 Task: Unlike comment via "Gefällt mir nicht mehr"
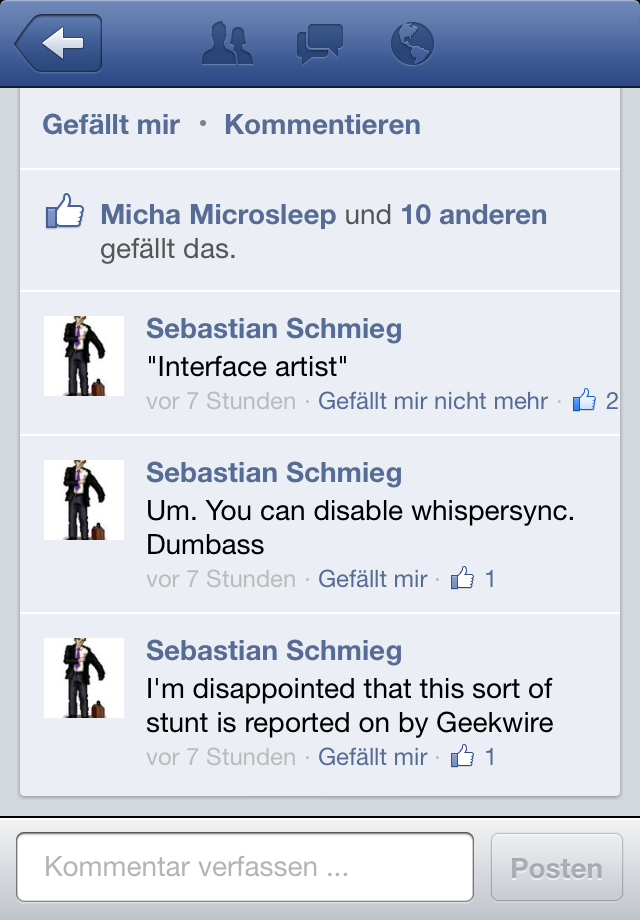coord(433,401)
